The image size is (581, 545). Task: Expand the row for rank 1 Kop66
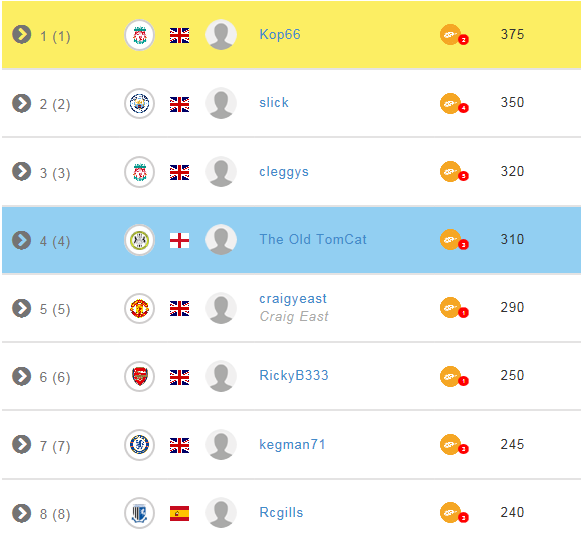click(x=21, y=35)
